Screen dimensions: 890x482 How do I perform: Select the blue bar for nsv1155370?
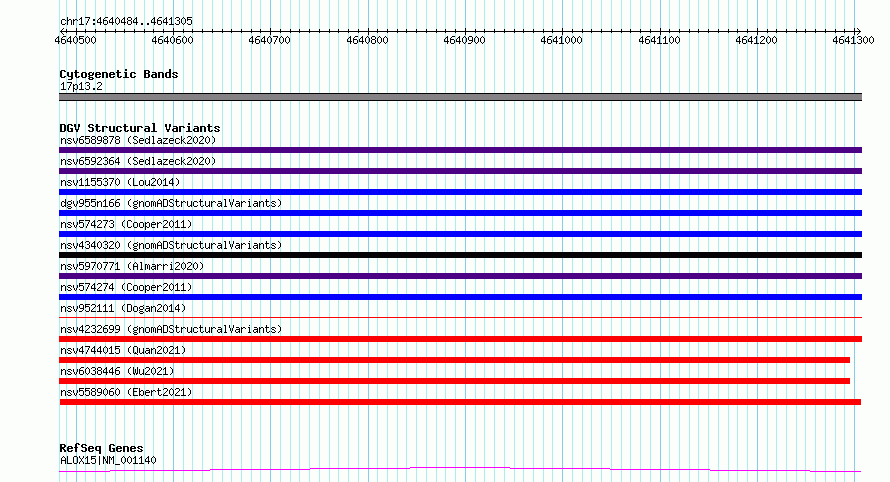click(460, 192)
